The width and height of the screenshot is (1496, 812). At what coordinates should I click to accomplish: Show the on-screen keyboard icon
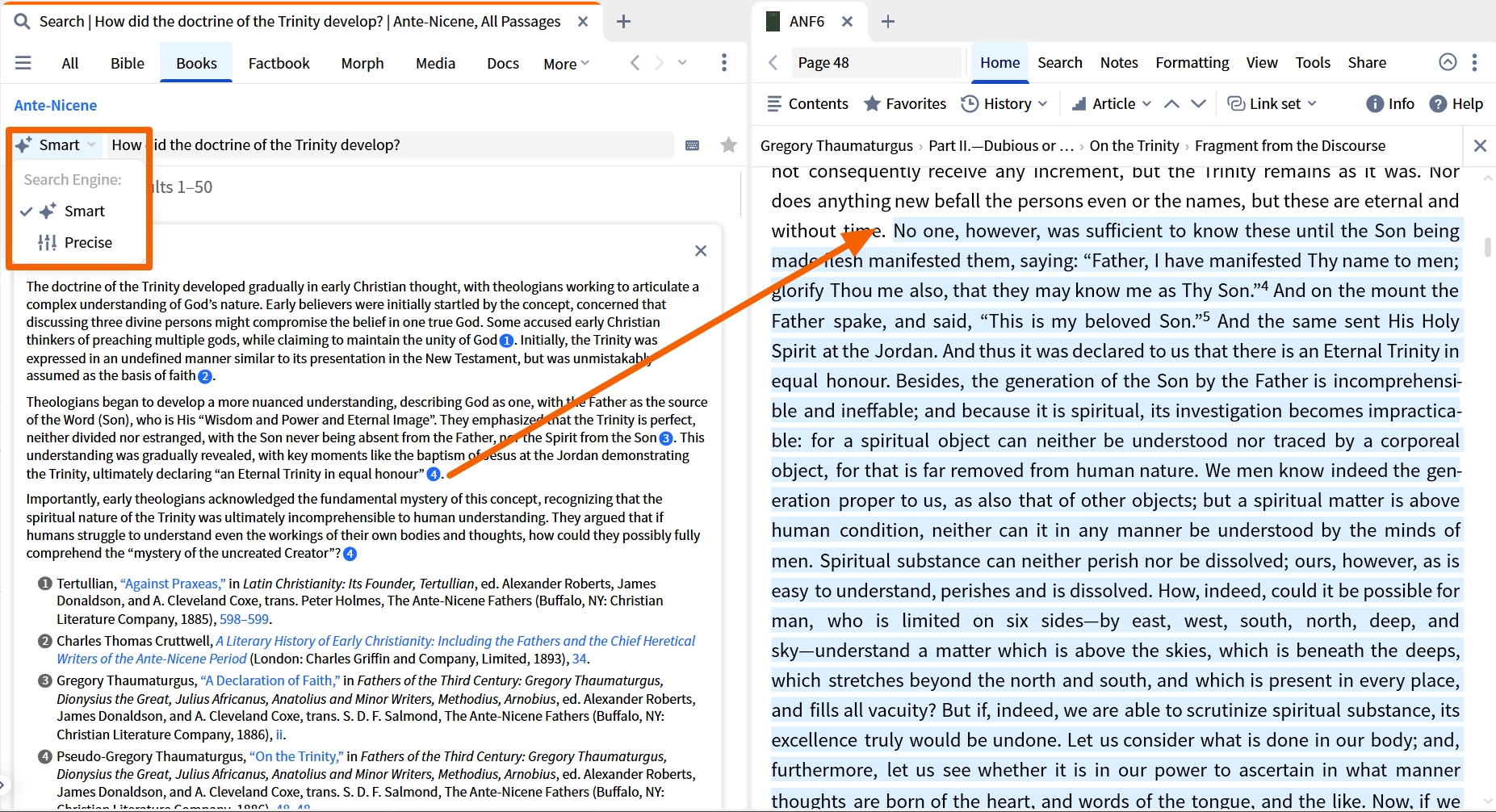[692, 145]
